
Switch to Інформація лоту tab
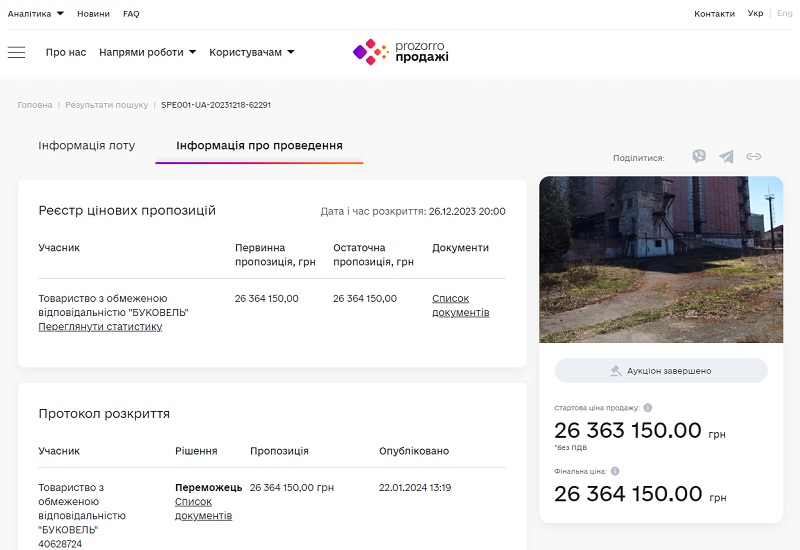87,145
